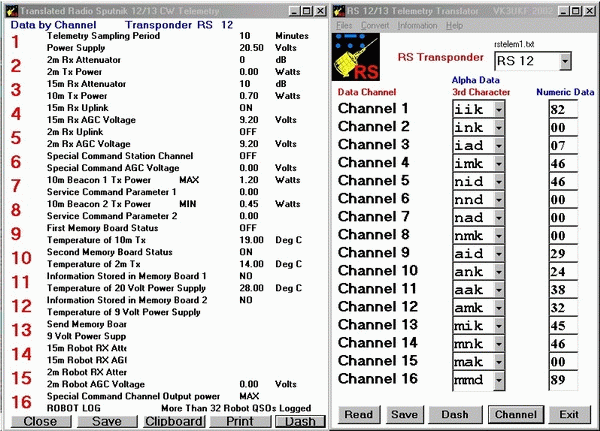
Task: Click Channel 1 numeric data field 82
Action: pos(563,109)
